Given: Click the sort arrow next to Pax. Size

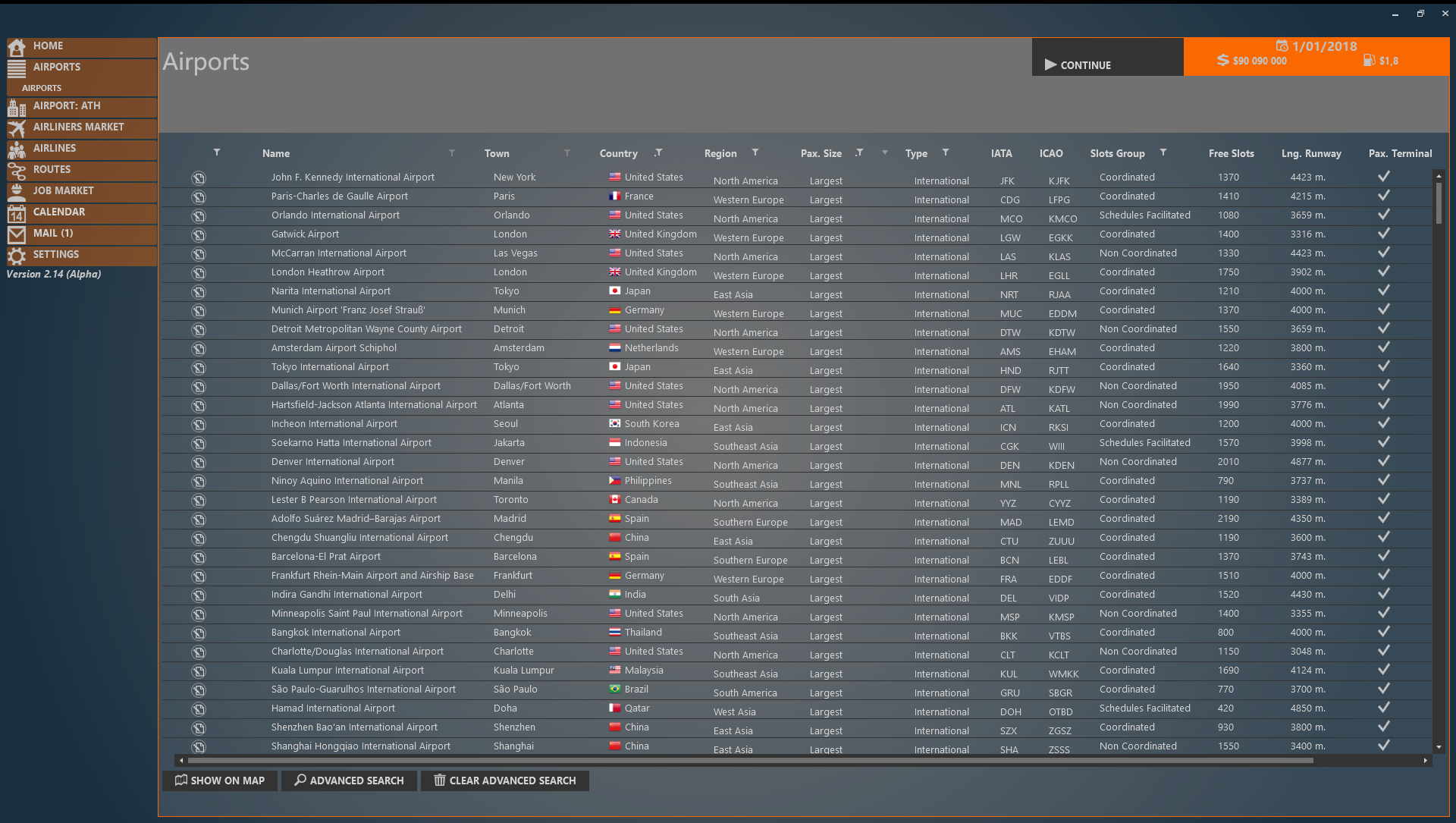Looking at the screenshot, I should [885, 152].
